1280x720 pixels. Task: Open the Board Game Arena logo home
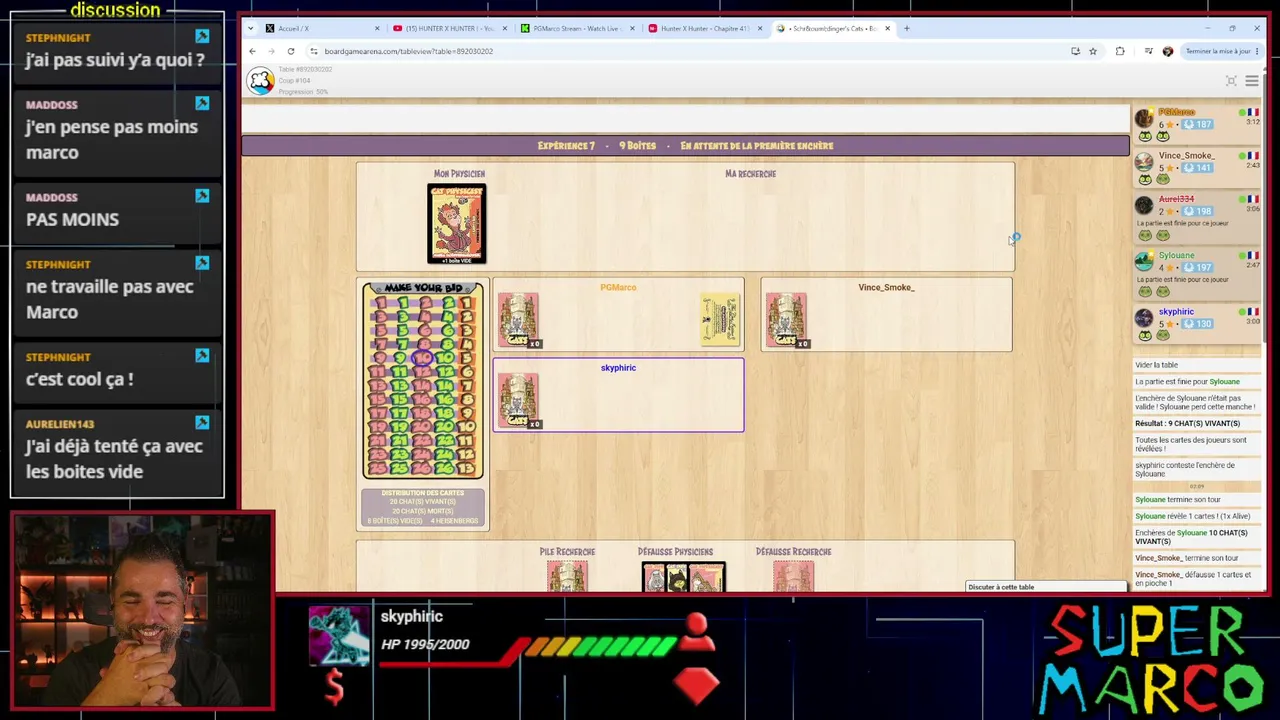pos(261,81)
